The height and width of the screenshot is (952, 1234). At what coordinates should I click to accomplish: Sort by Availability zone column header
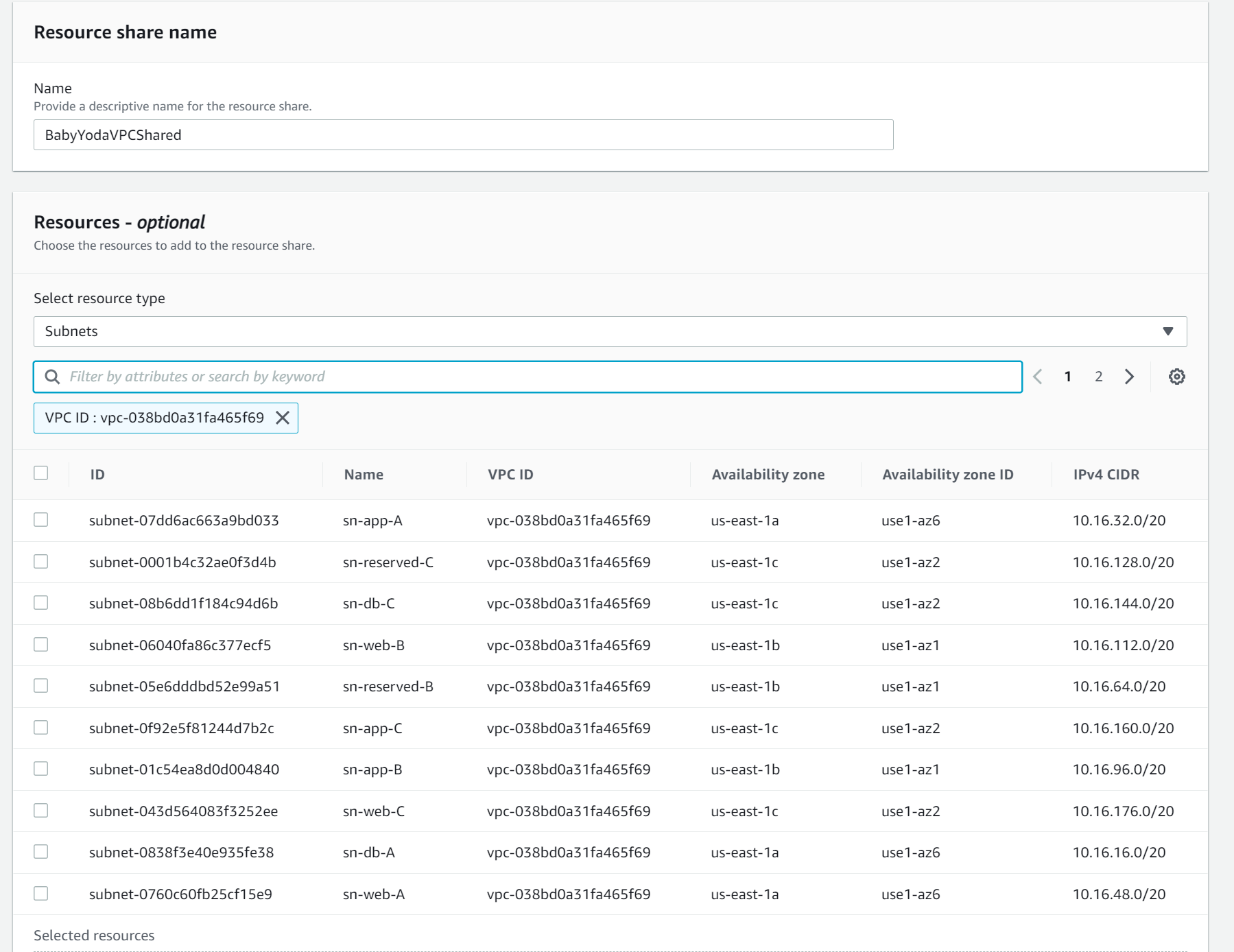coord(768,475)
